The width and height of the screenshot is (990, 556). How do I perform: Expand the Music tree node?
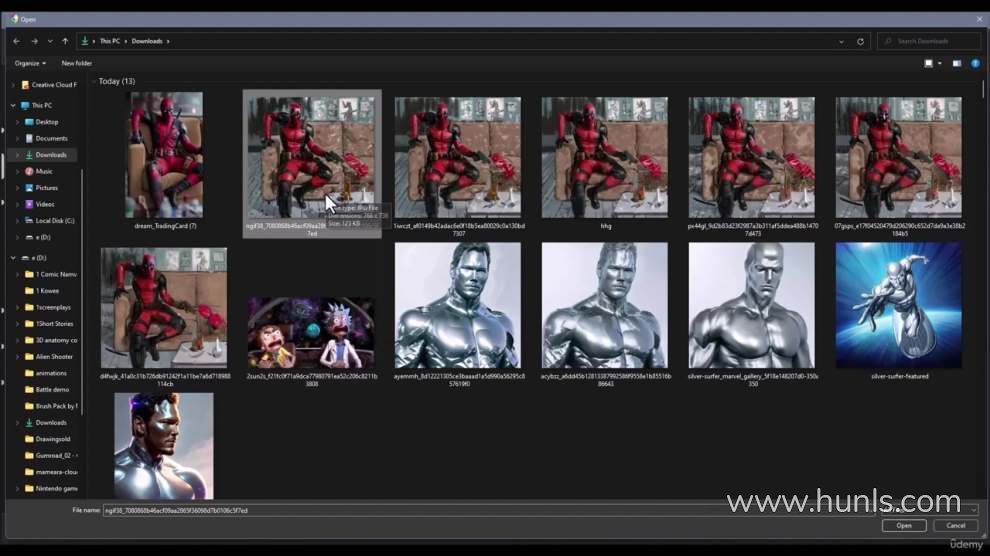pos(17,171)
